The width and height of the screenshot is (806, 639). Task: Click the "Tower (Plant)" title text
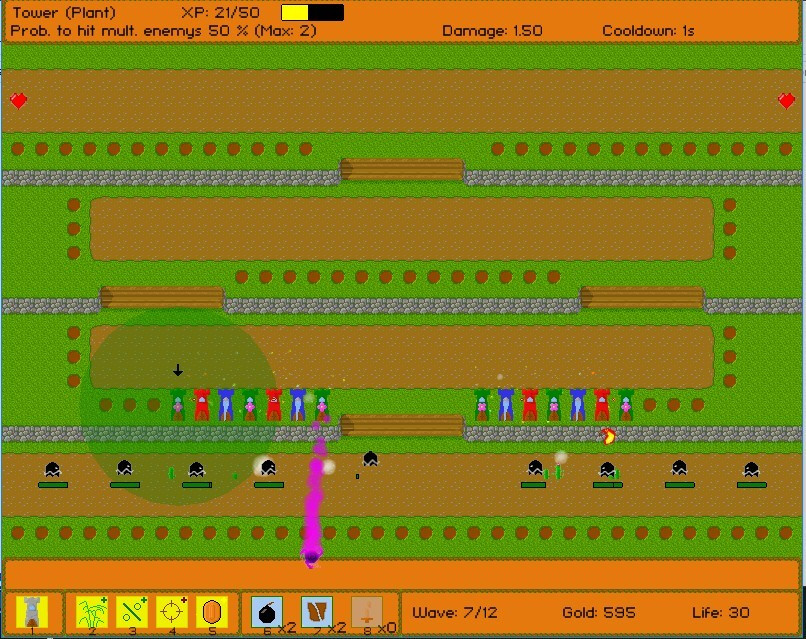[64, 12]
